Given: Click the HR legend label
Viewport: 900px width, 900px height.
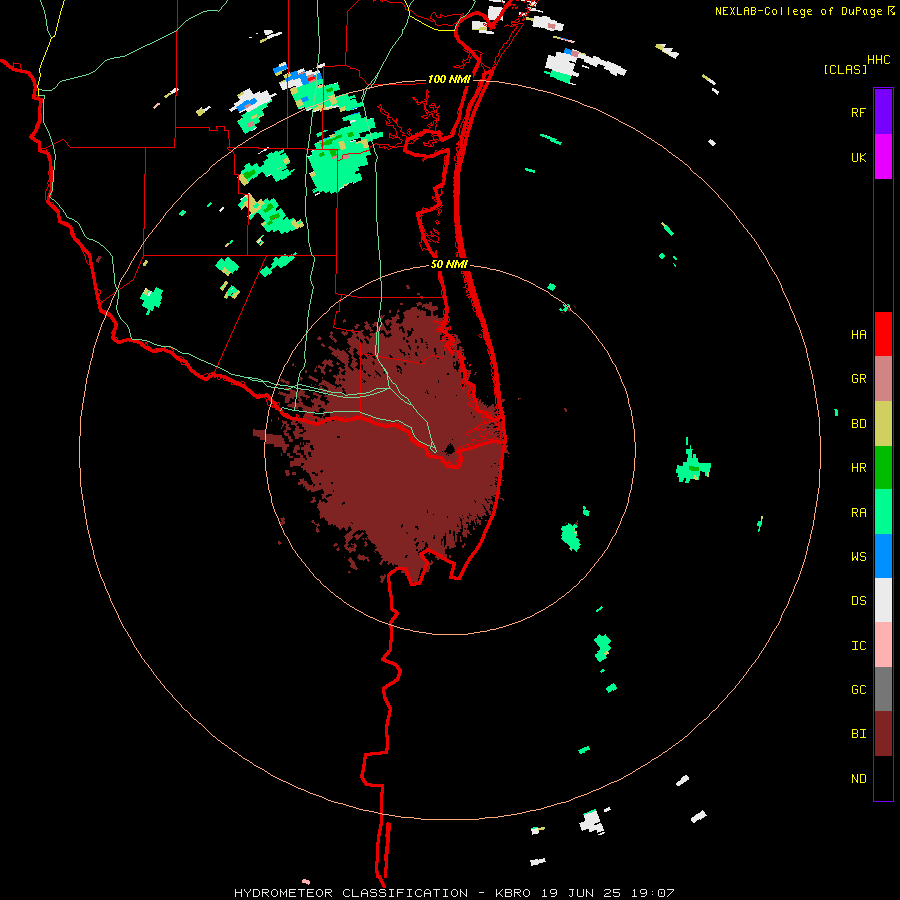Looking at the screenshot, I should (858, 468).
